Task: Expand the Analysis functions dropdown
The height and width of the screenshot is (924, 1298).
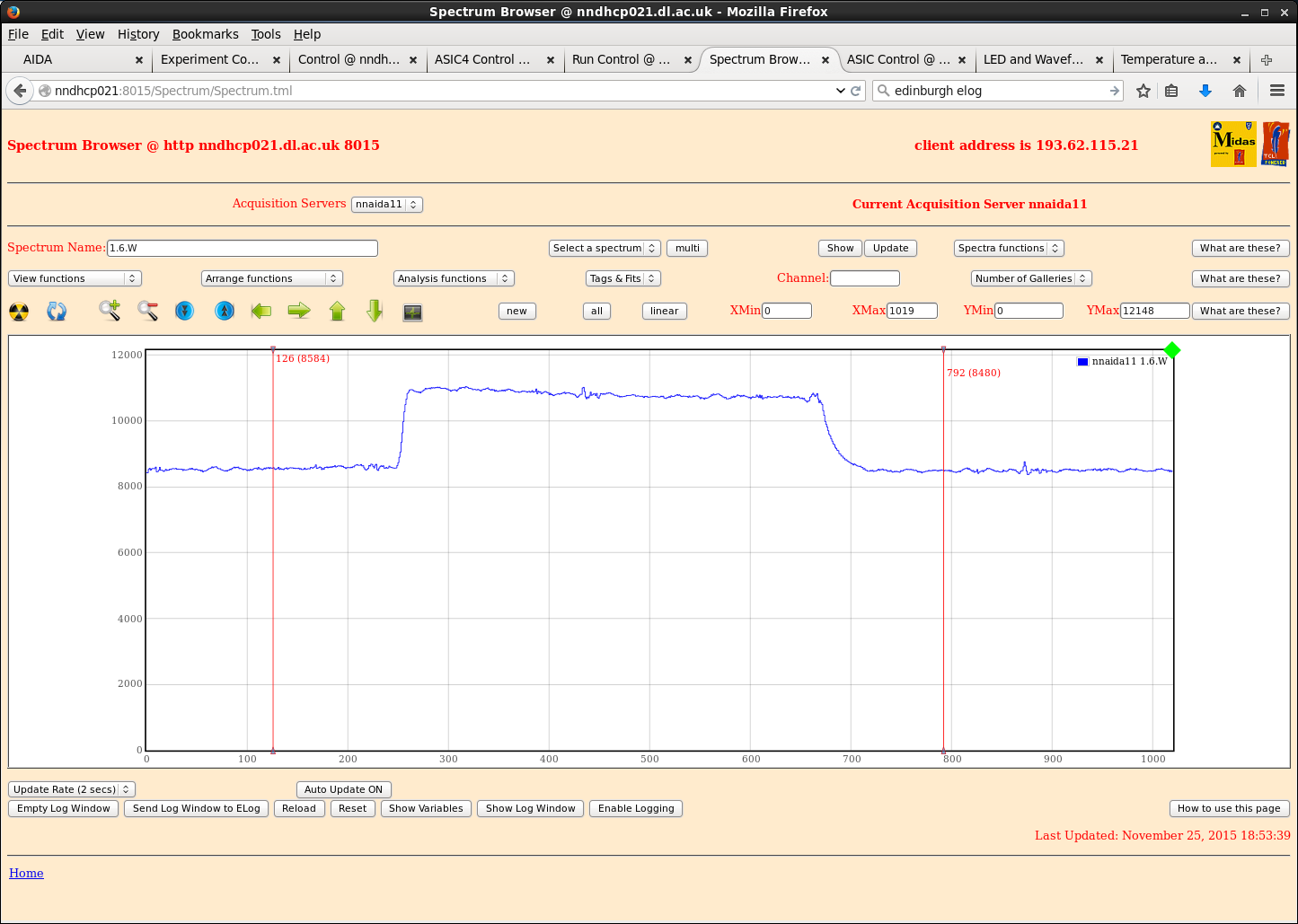Action: pos(453,278)
